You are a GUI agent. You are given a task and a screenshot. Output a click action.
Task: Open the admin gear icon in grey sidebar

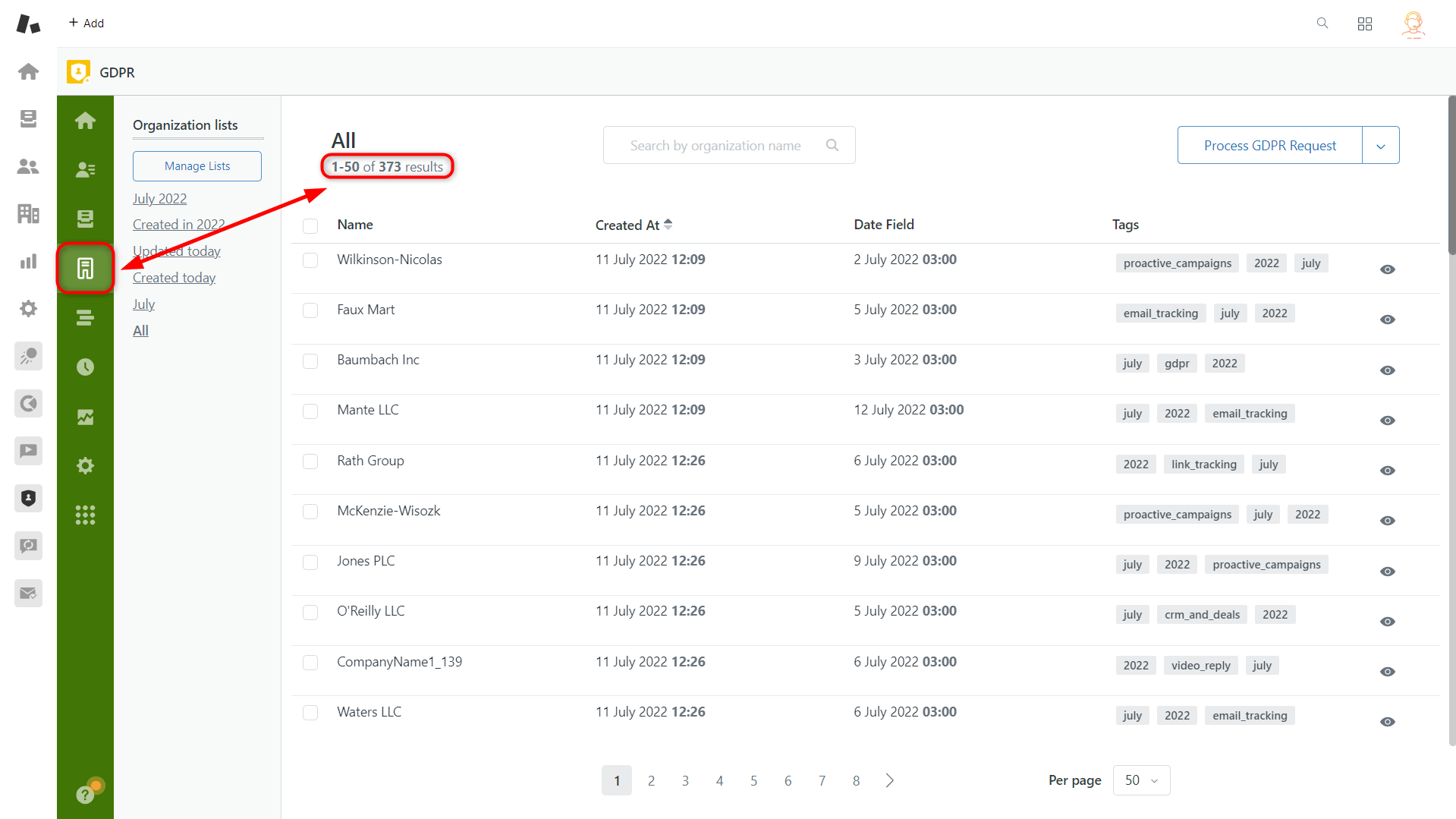click(x=28, y=309)
